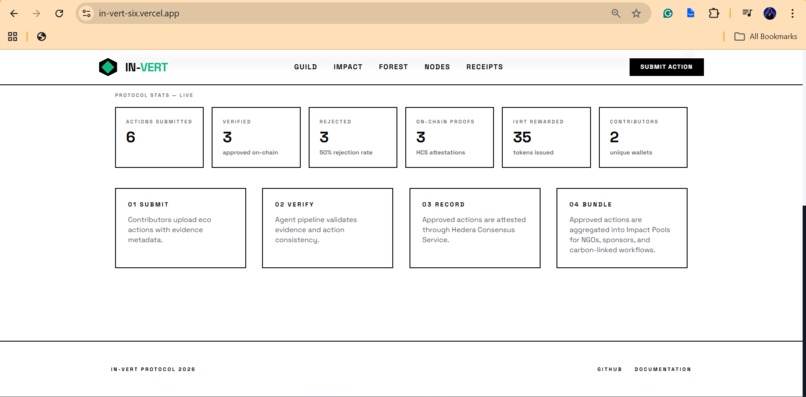806x397 pixels.
Task: Click the PROTOCOL STATS — LIVE label
Action: pyautogui.click(x=154, y=95)
